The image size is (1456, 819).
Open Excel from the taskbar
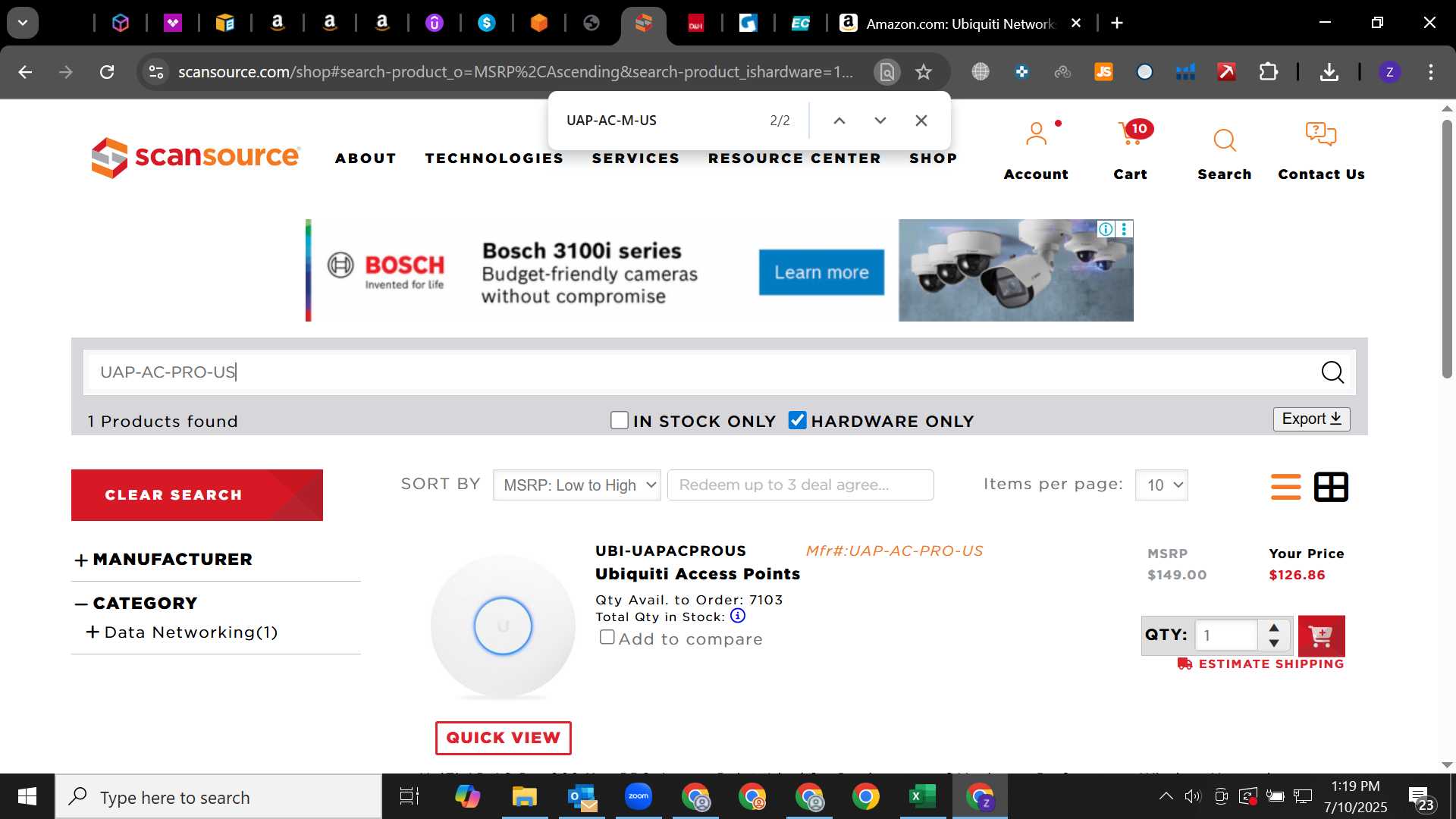click(x=922, y=797)
